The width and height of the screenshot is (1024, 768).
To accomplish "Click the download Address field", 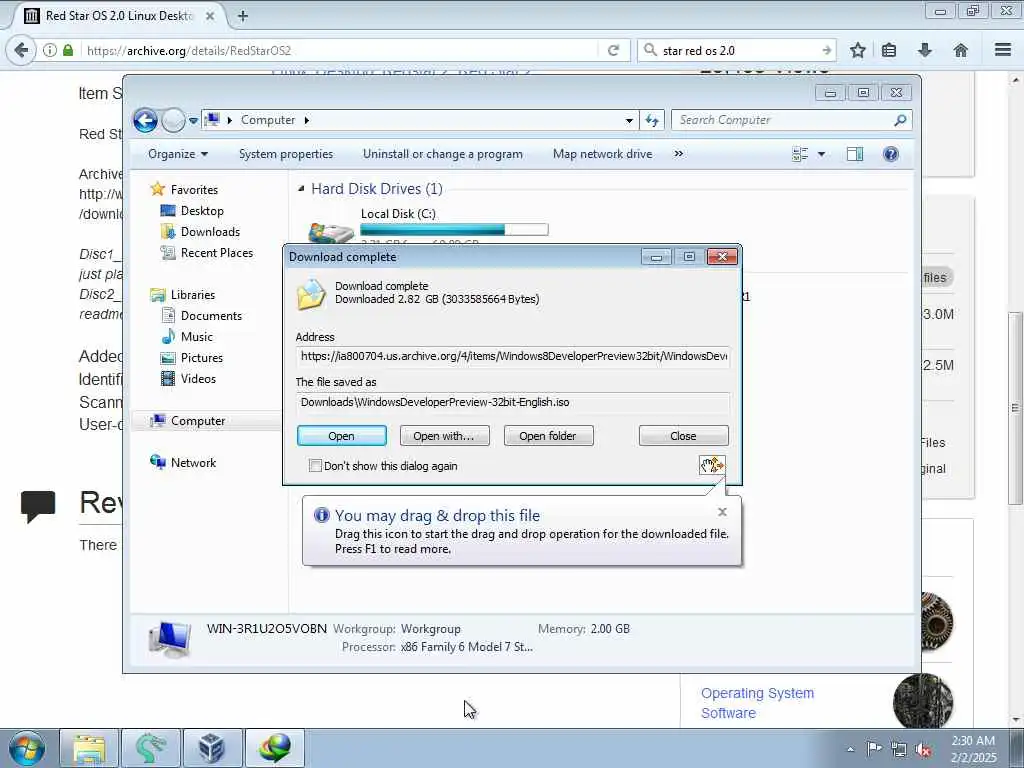I will 513,357.
